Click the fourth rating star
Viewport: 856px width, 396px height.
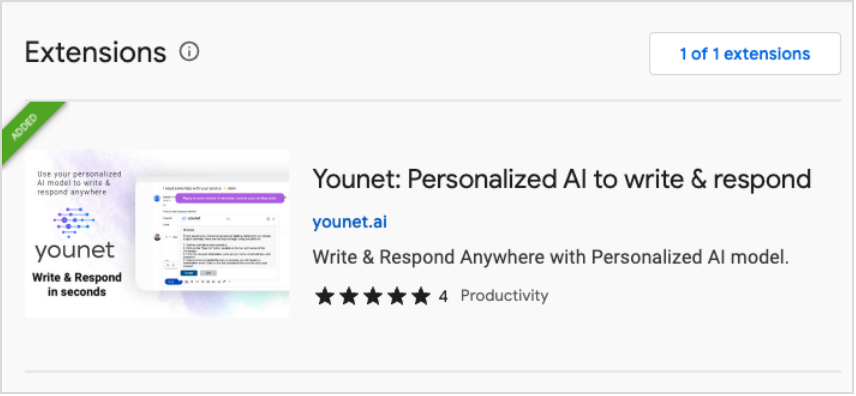click(397, 296)
